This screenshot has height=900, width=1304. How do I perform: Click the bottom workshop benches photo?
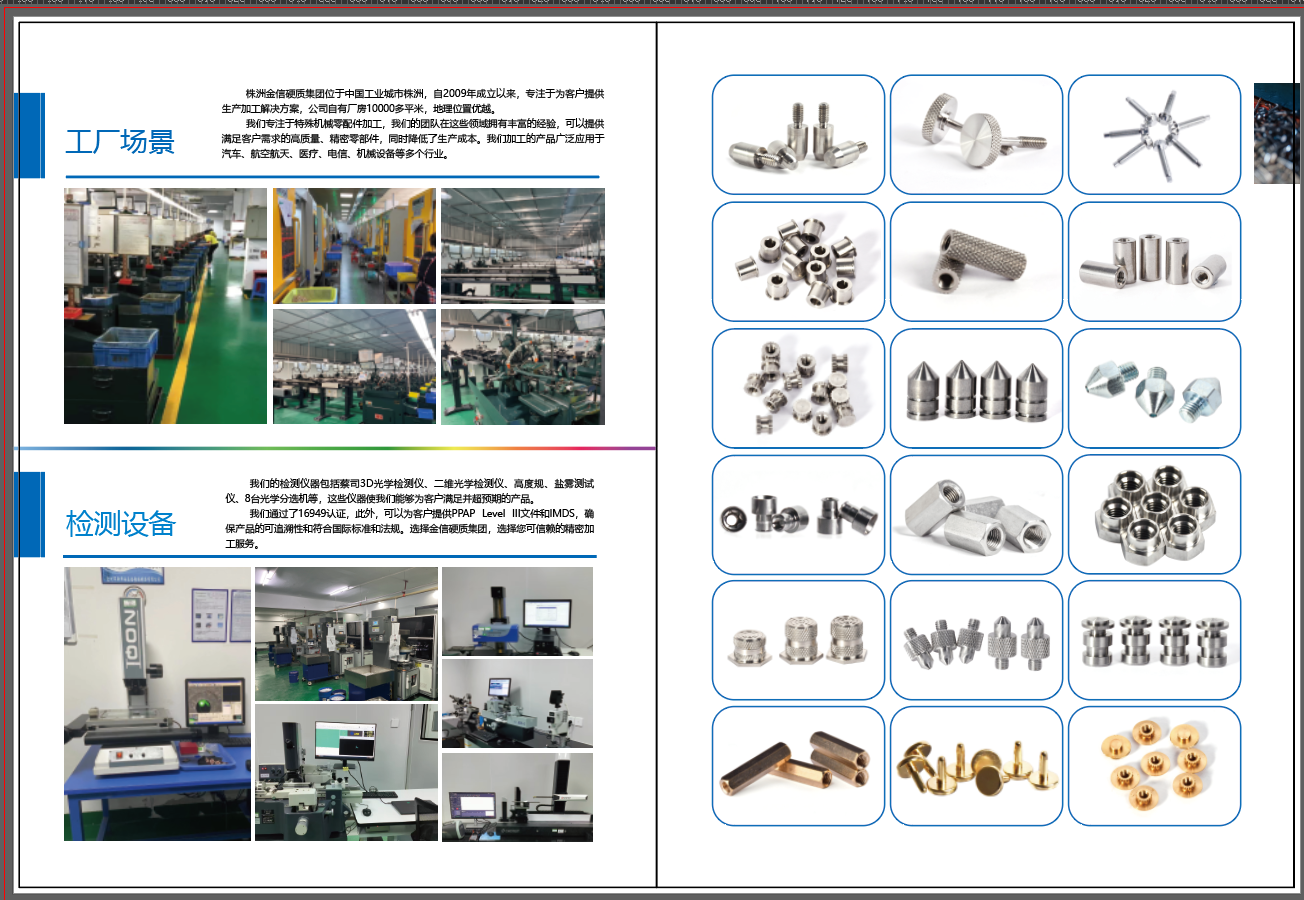pos(354,366)
